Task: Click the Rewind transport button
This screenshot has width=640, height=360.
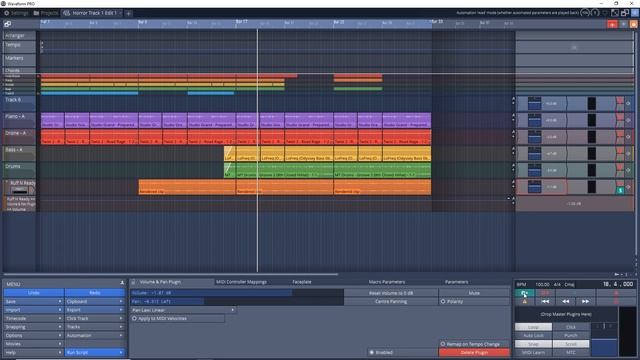Action: coord(565,301)
